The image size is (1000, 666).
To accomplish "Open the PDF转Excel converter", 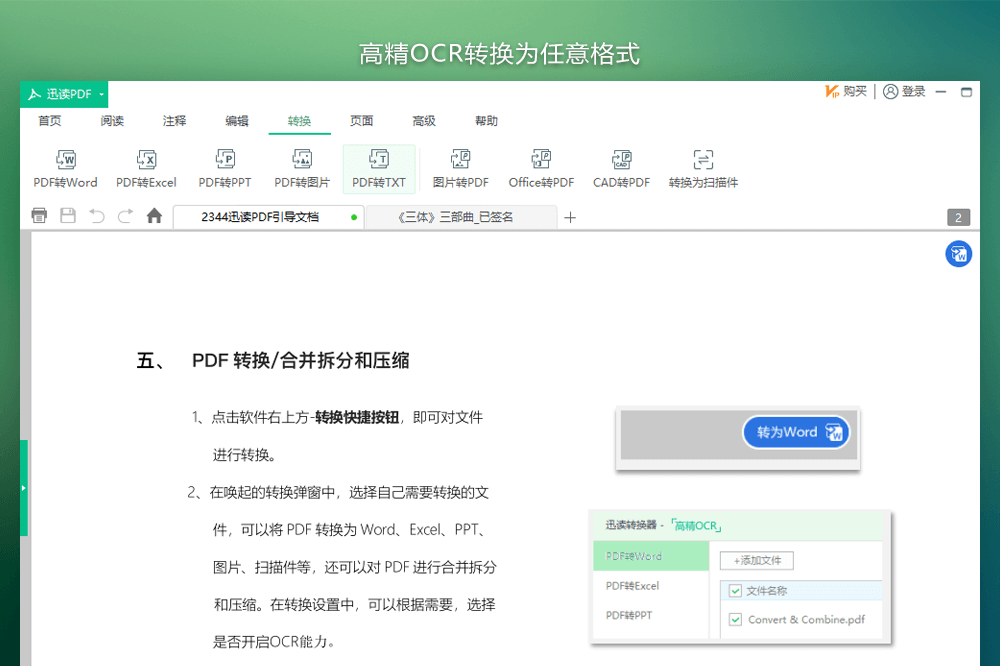I will [x=146, y=168].
